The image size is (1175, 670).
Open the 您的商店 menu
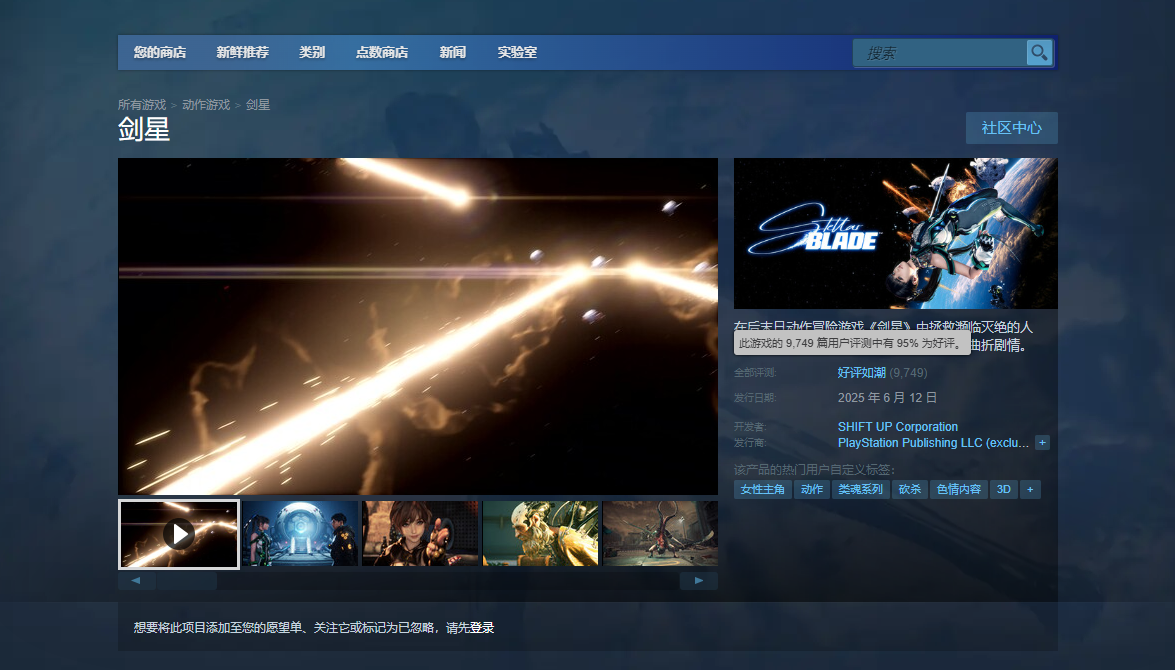(x=160, y=52)
